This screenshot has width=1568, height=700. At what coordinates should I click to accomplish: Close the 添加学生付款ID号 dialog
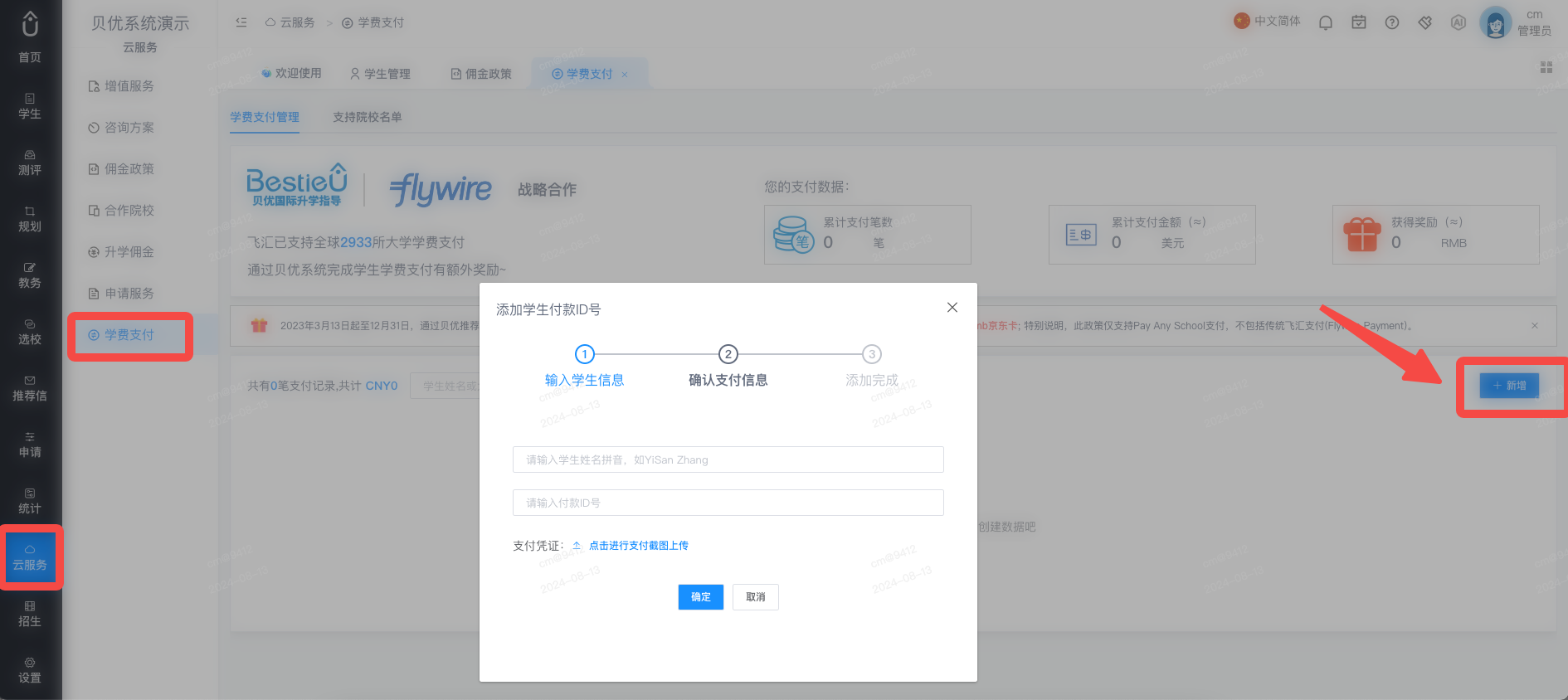[952, 308]
